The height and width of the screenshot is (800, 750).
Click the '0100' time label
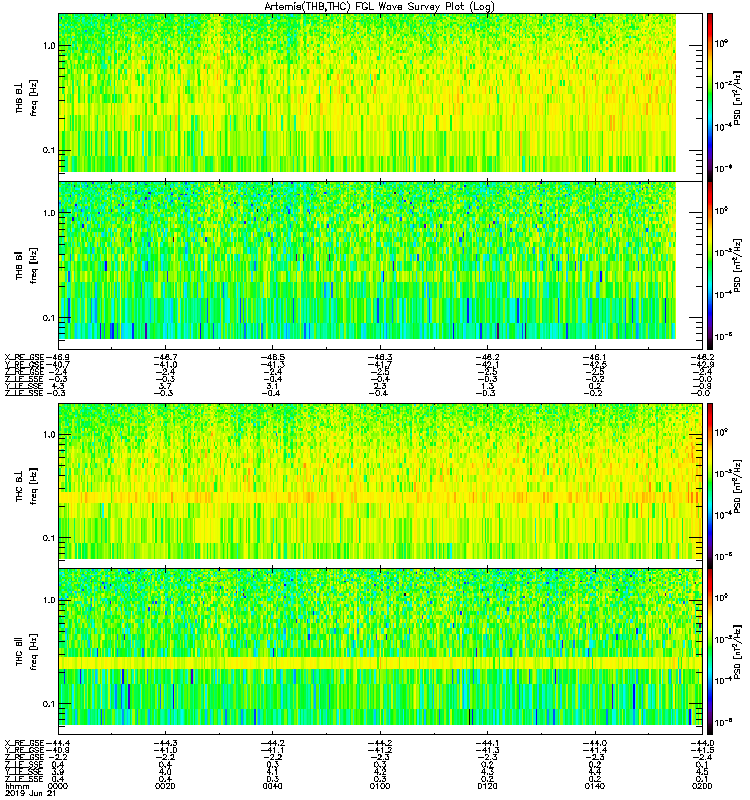pyautogui.click(x=380, y=786)
